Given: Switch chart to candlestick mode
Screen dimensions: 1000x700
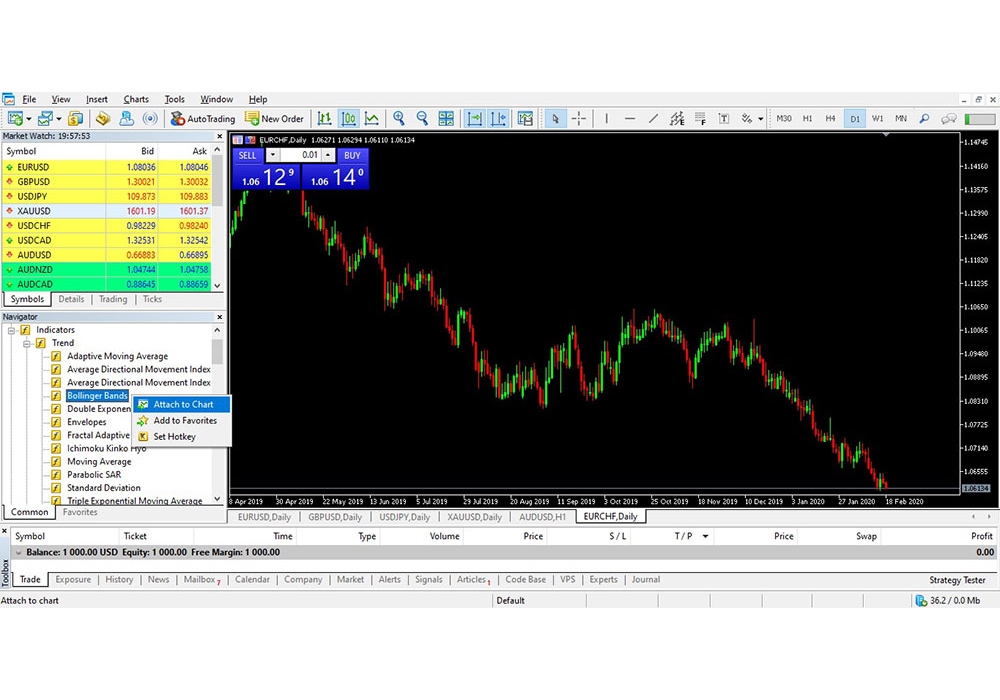Looking at the screenshot, I should 348,119.
